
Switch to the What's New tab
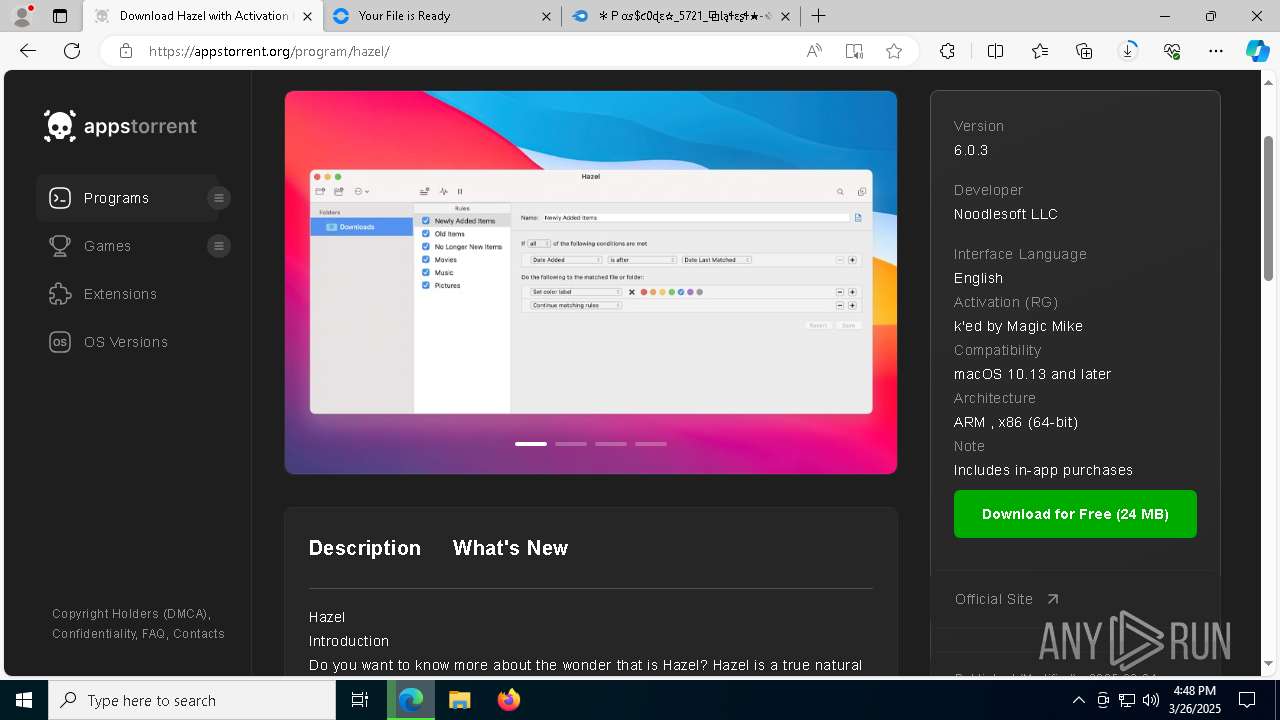pyautogui.click(x=510, y=548)
